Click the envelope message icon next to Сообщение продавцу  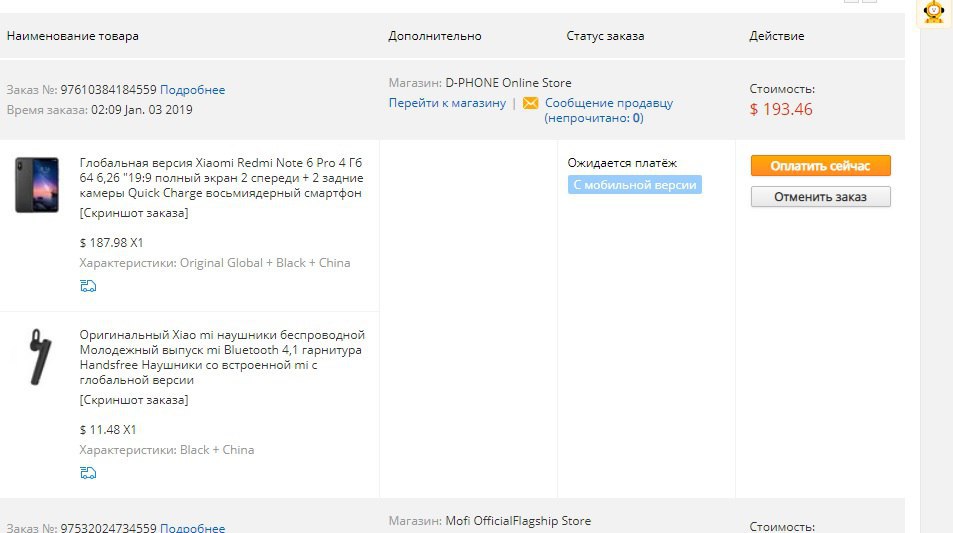pos(531,103)
